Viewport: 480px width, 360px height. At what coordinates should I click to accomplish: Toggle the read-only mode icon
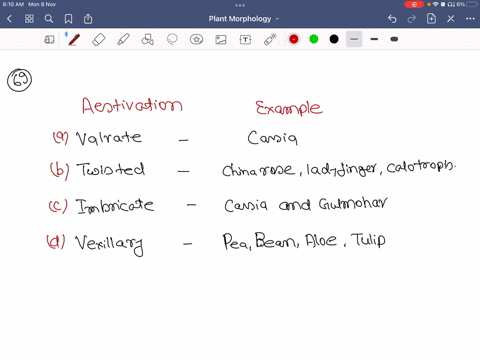click(49, 40)
